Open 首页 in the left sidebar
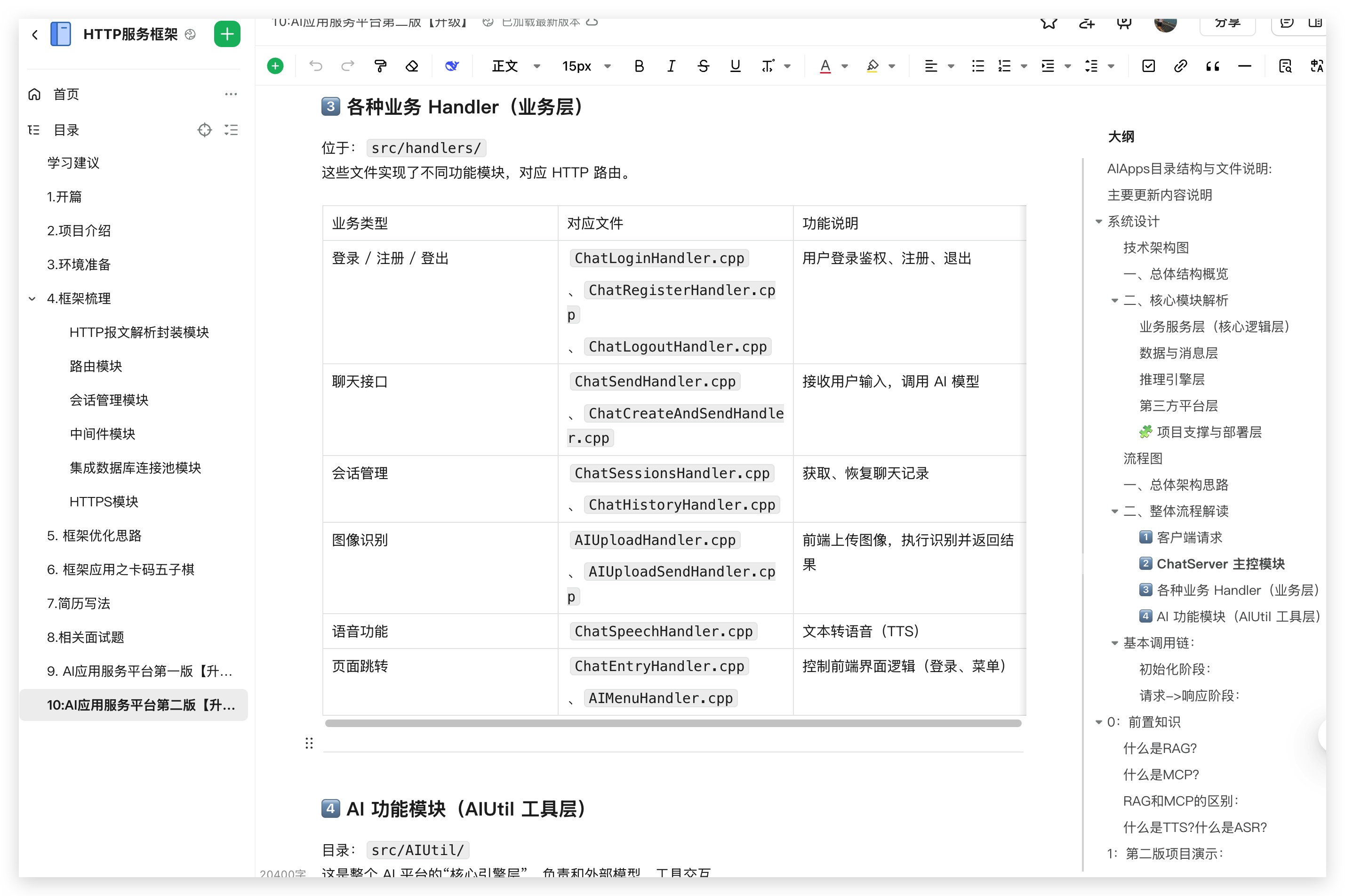Viewport: 1345px width, 896px height. [66, 94]
